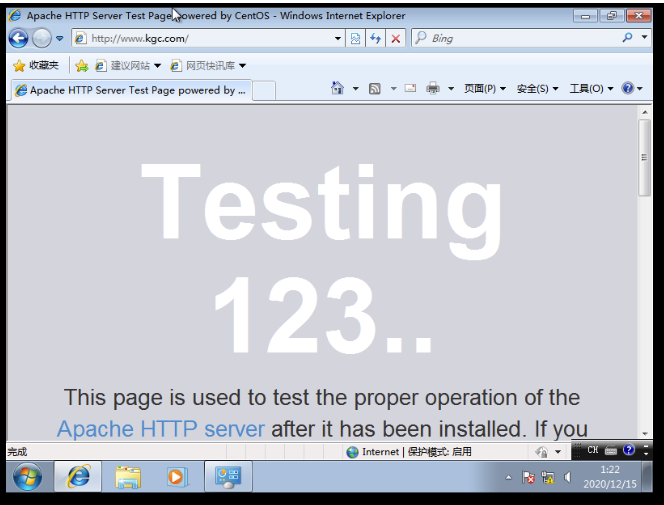
Task: Click the RSS feeds icon
Action: pyautogui.click(x=374, y=88)
